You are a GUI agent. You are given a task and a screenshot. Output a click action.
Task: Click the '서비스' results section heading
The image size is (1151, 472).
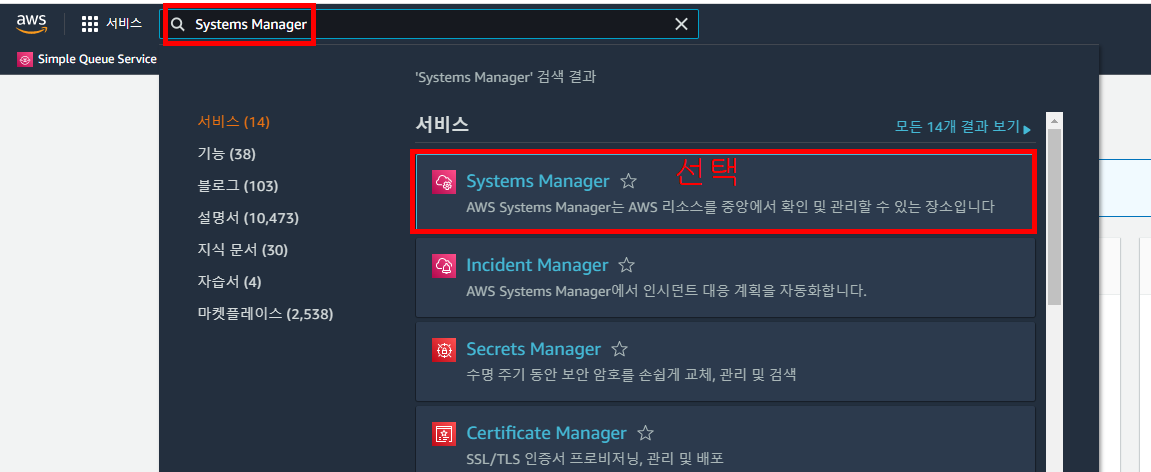tap(442, 125)
